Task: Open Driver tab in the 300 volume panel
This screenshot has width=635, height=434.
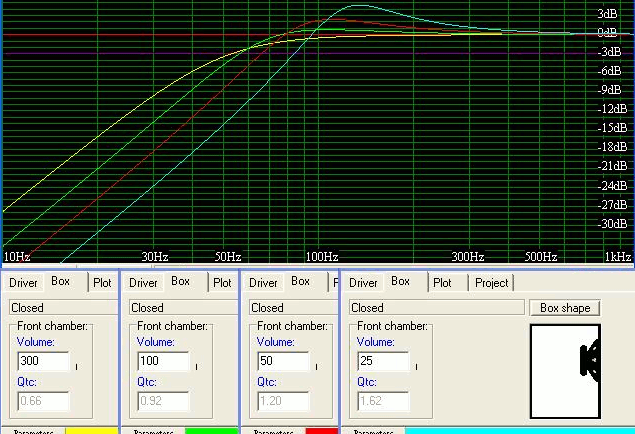Action: point(23,283)
